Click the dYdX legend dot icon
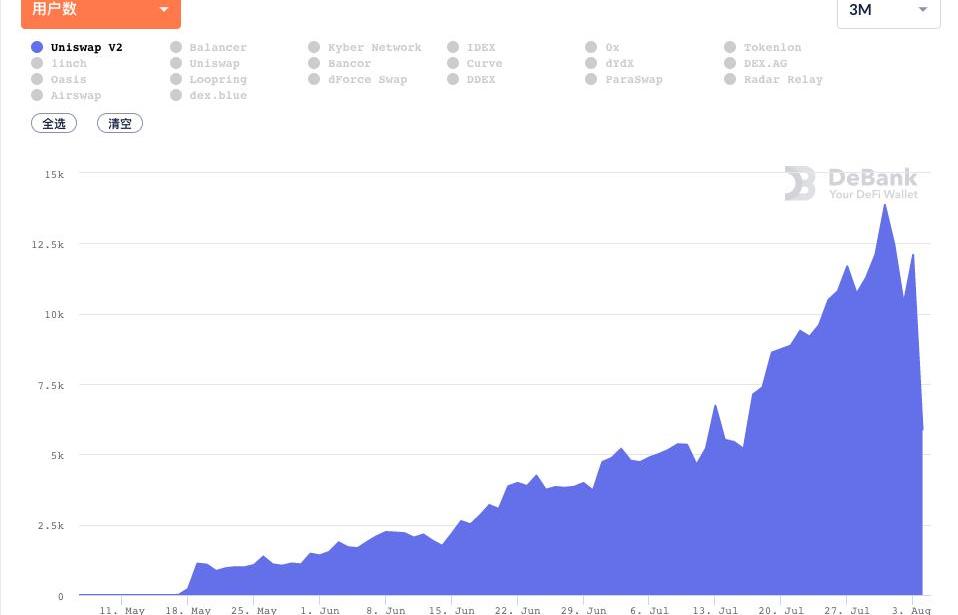 click(592, 63)
